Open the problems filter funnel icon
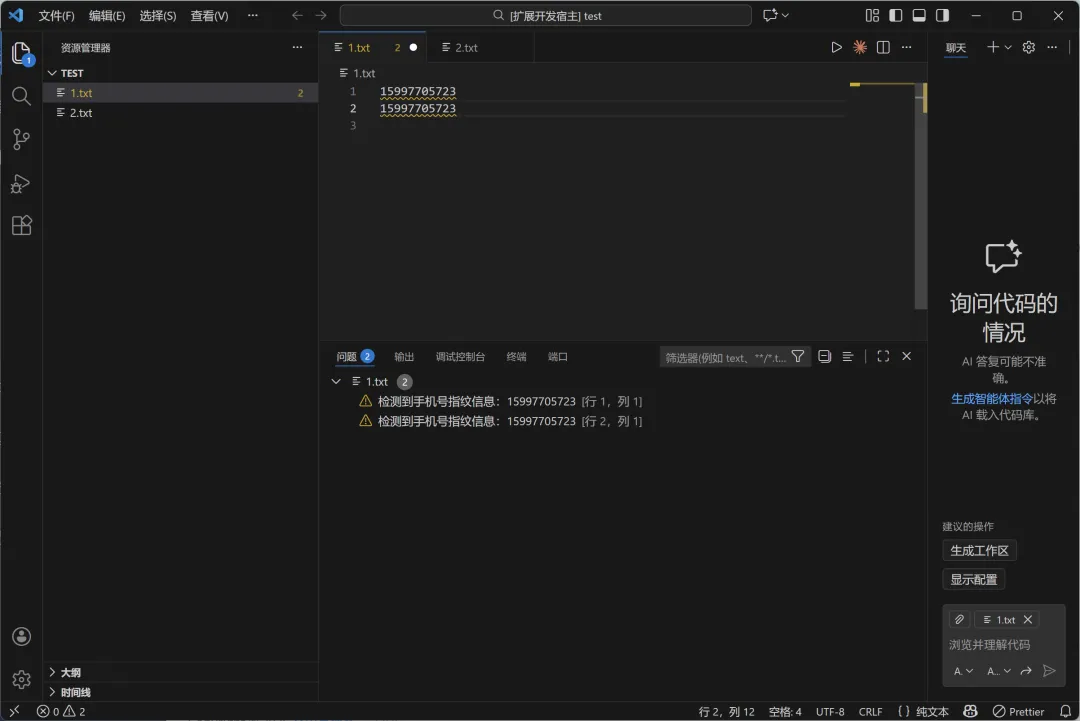Image resolution: width=1080 pixels, height=721 pixels. [798, 355]
